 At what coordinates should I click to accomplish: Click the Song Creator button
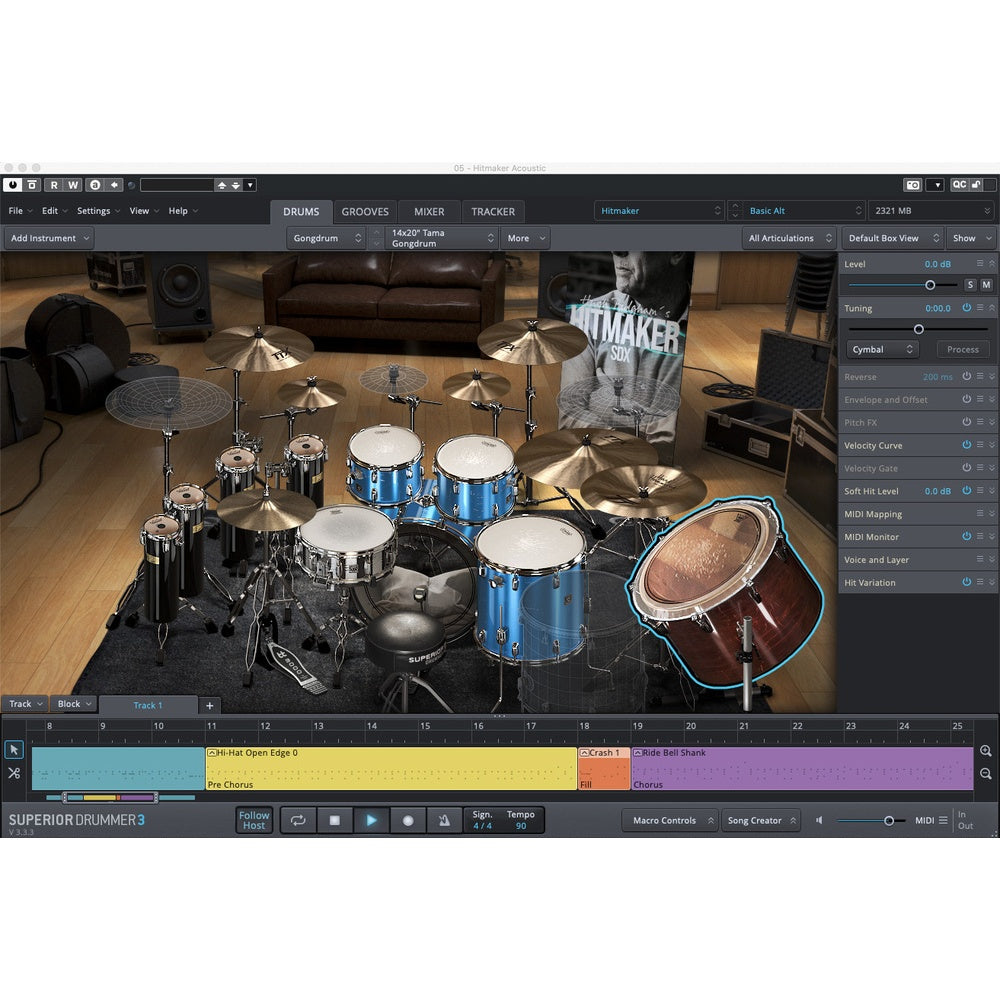tap(761, 820)
